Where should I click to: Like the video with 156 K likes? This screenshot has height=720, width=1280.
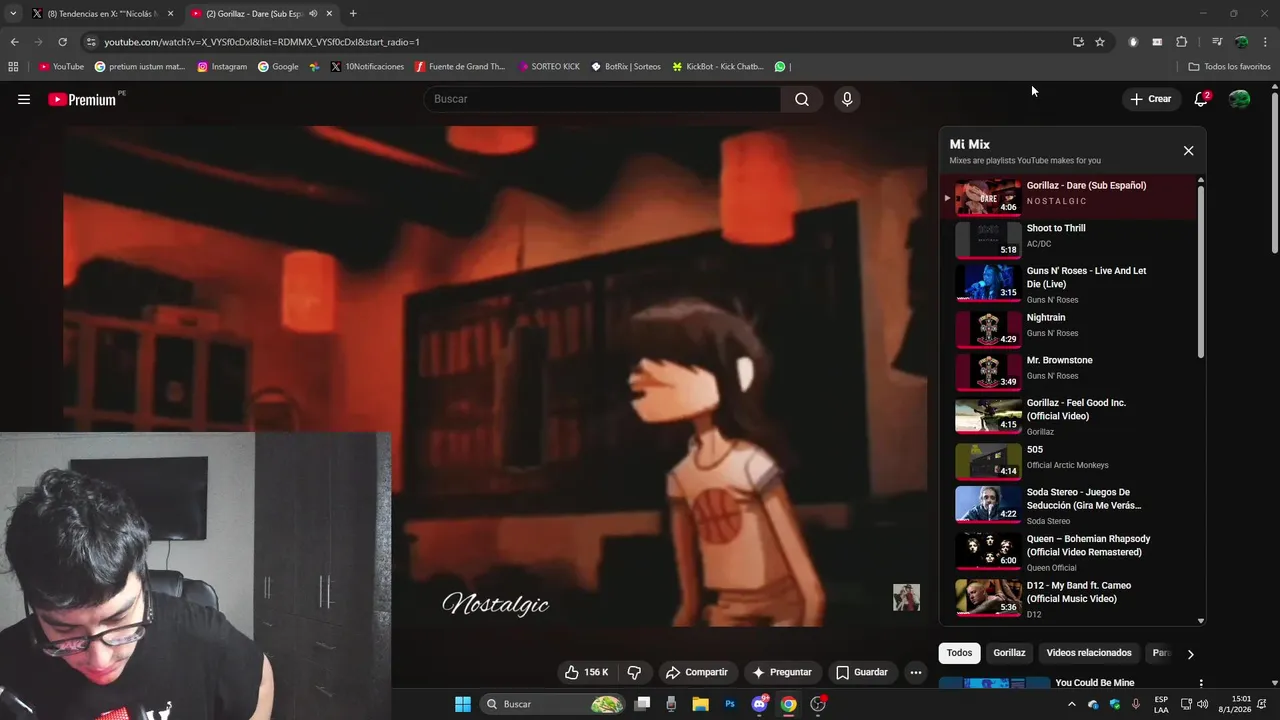(587, 672)
